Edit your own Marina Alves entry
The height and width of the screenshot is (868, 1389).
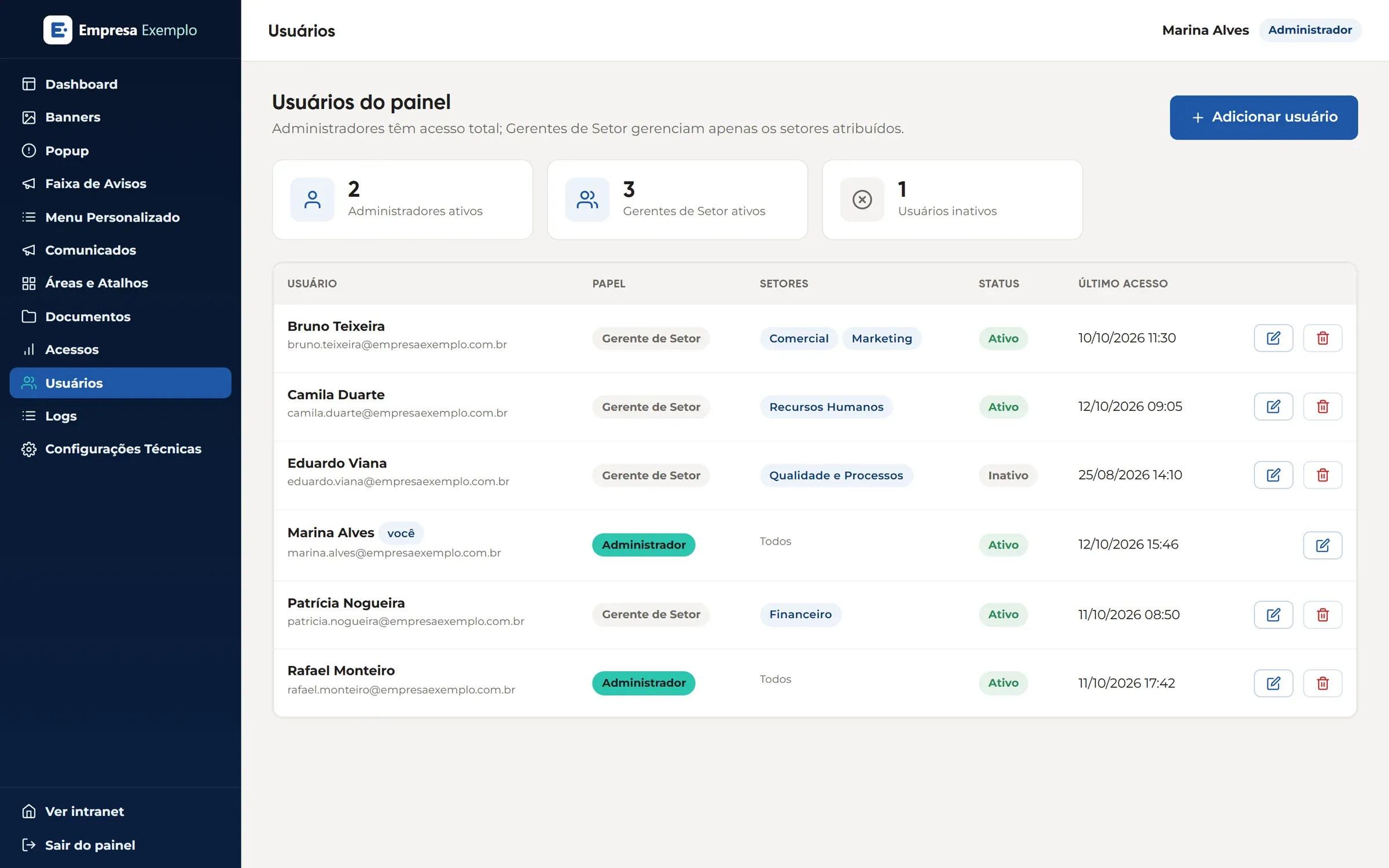(x=1322, y=545)
